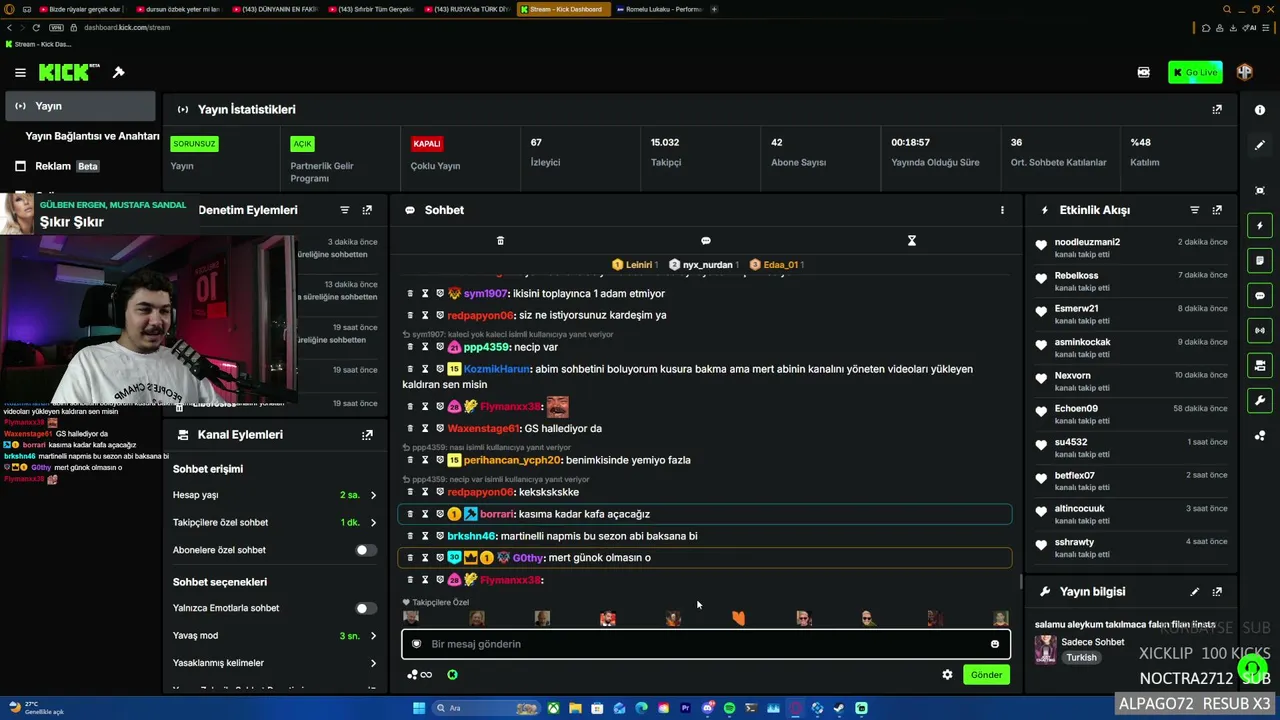Timeout ppp4359 using the hourglass icon
The height and width of the screenshot is (720, 1280).
[425, 347]
